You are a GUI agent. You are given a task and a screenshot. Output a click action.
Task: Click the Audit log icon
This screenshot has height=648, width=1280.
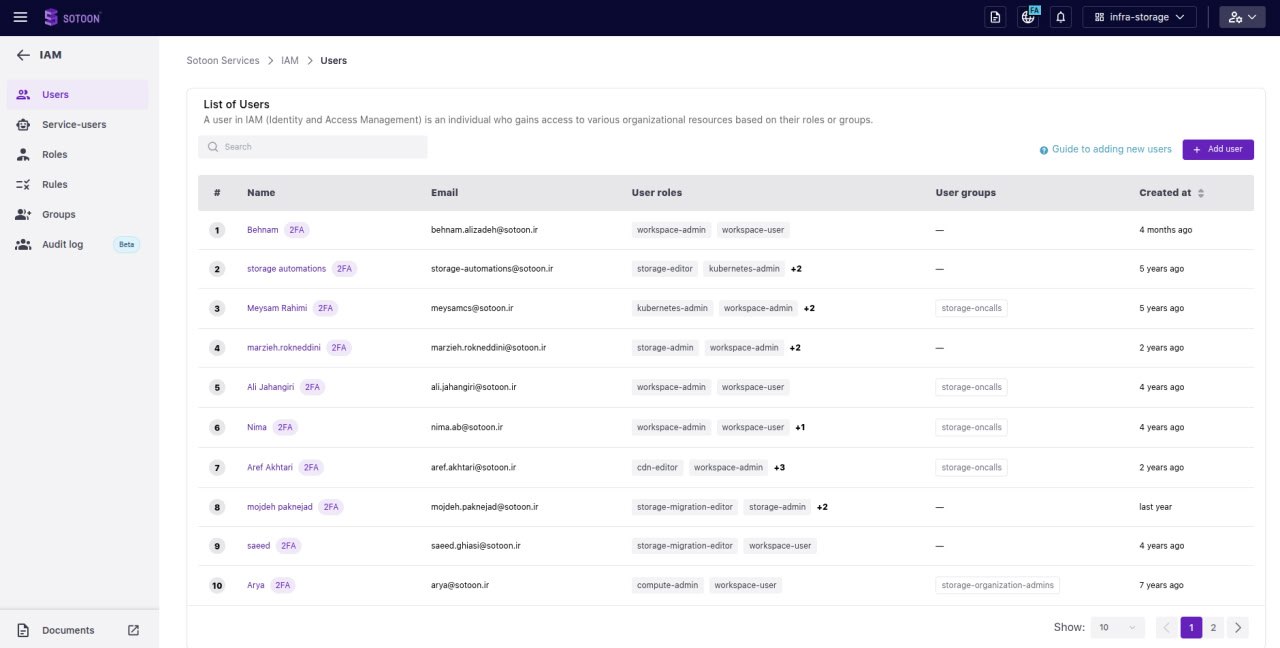[23, 245]
